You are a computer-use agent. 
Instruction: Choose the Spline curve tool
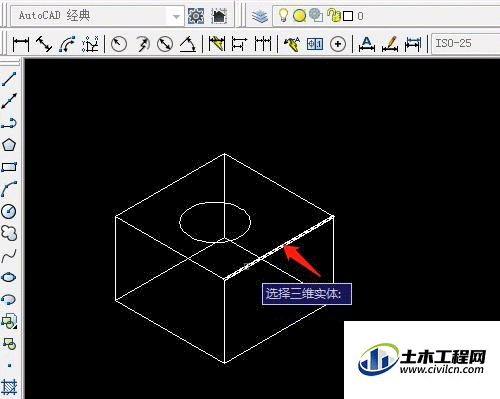[x=9, y=255]
